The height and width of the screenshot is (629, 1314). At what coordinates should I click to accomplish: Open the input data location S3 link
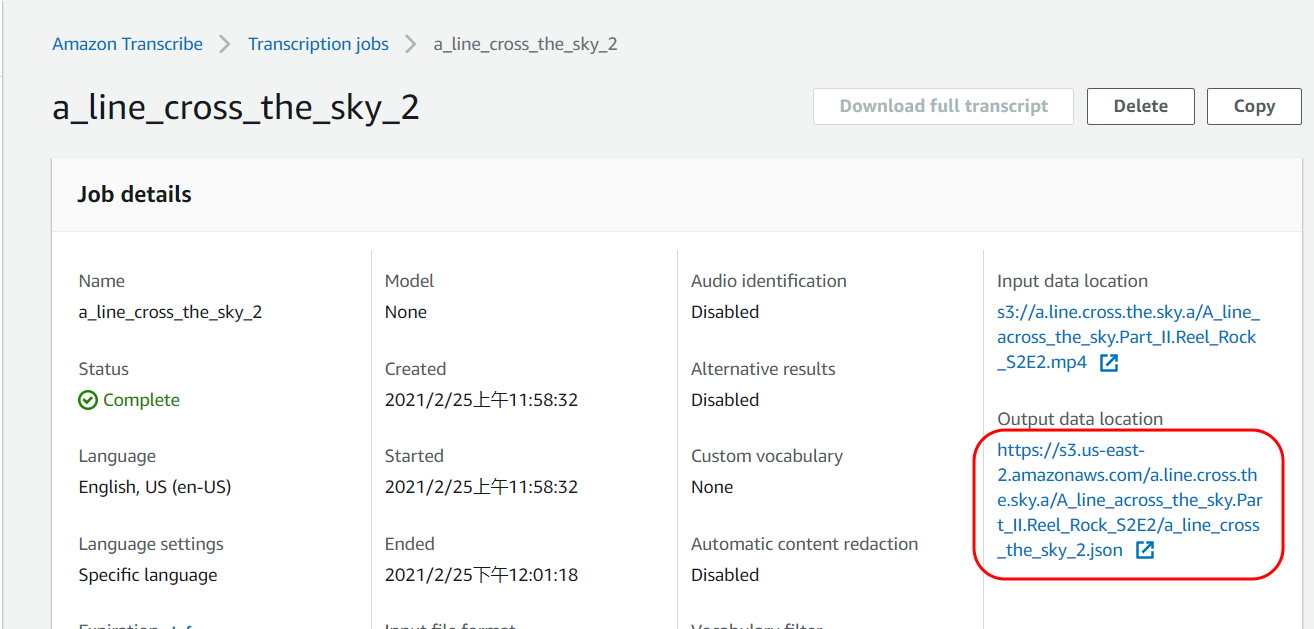[x=1127, y=337]
